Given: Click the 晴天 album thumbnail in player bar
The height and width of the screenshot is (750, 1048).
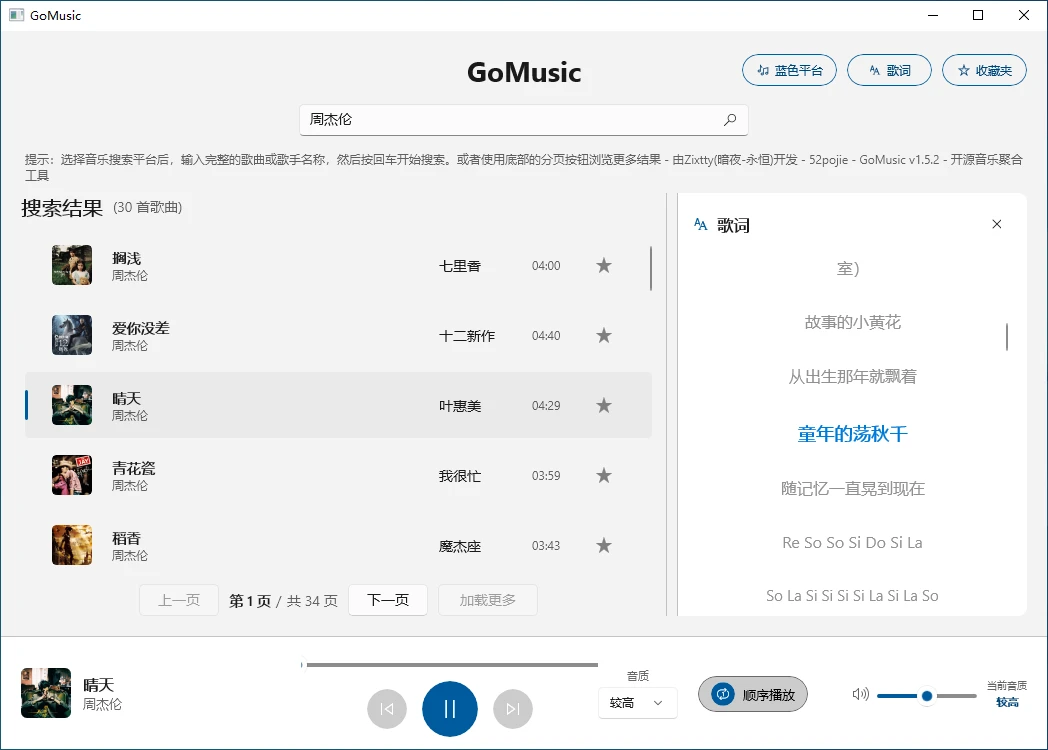Looking at the screenshot, I should tap(46, 693).
